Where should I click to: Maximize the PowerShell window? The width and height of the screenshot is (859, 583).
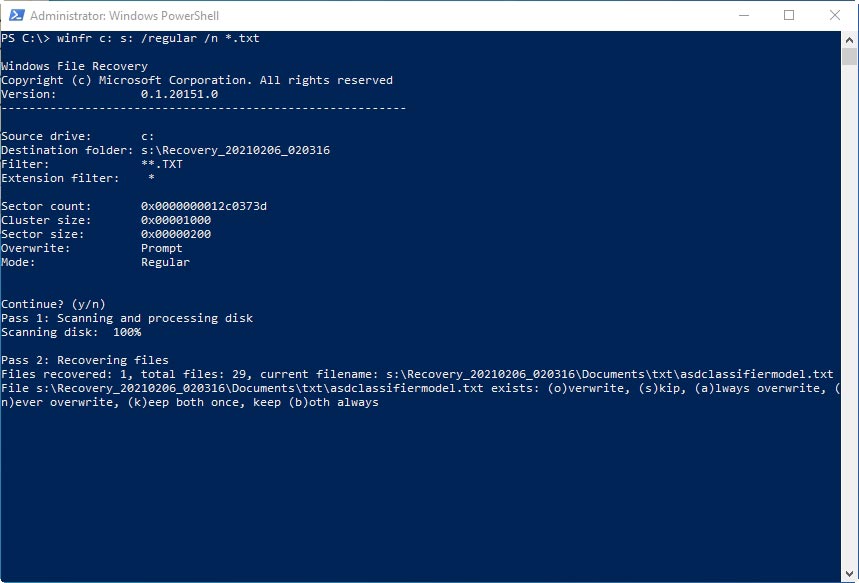point(789,15)
